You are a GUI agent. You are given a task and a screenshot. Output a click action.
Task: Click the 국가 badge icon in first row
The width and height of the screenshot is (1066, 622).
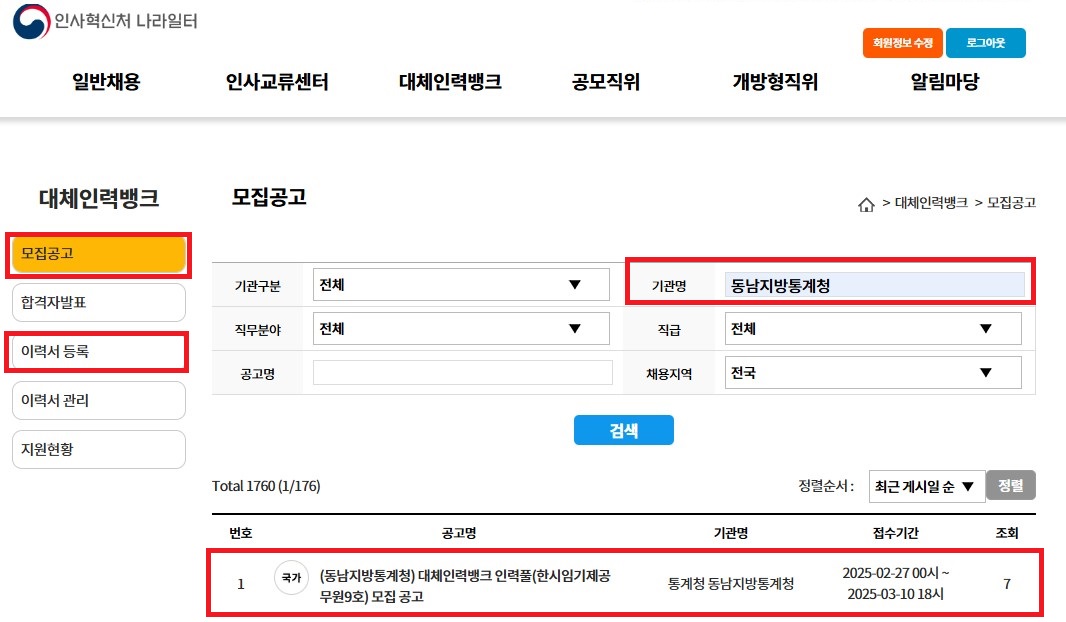291,578
